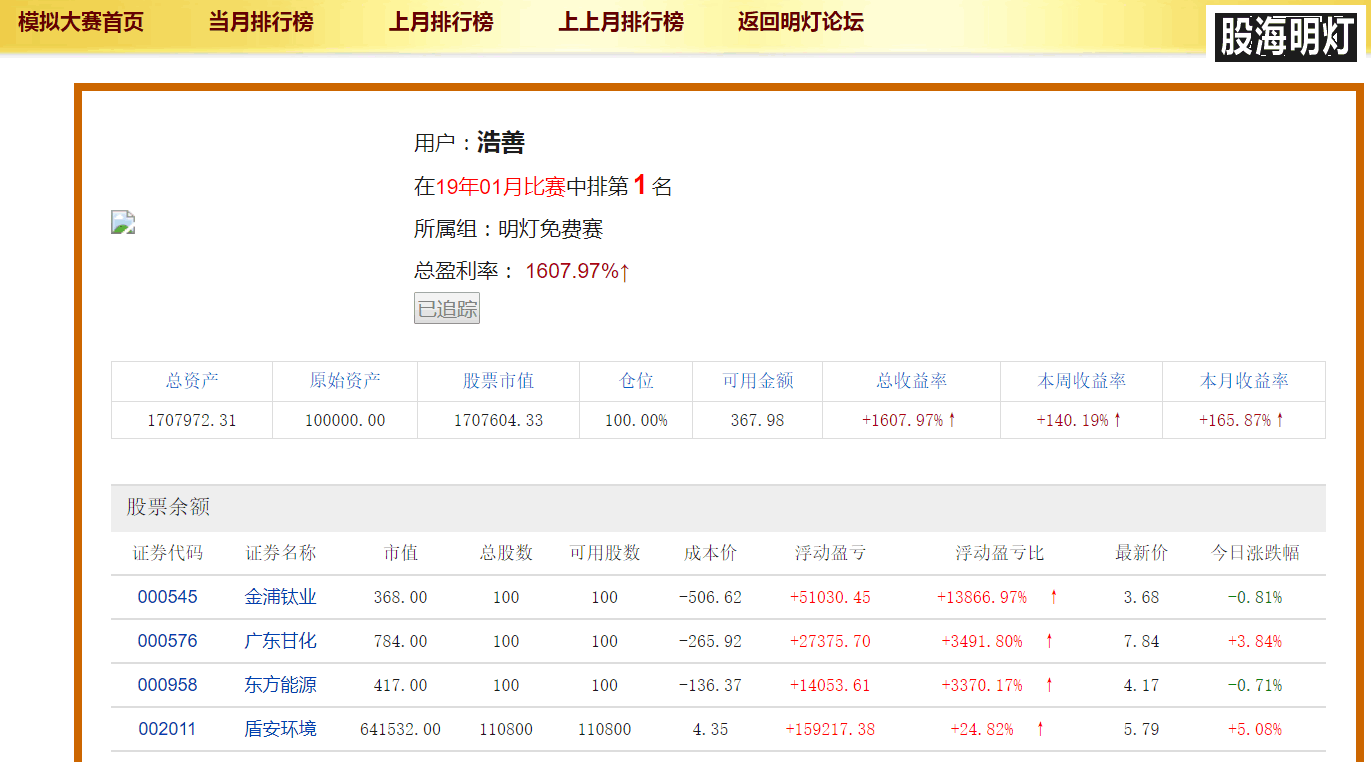
Task: View 上上月排行榜 ranking
Action: pos(621,22)
